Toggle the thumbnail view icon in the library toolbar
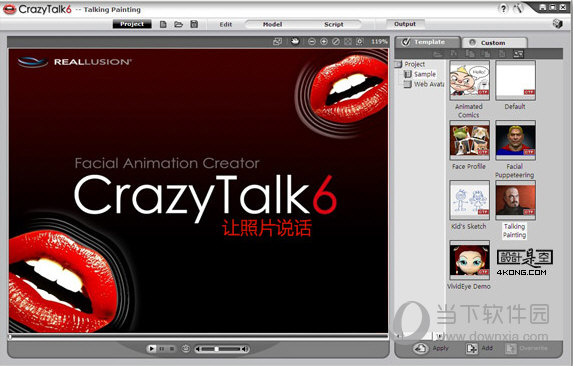This screenshot has height=366, width=573. tap(518, 54)
